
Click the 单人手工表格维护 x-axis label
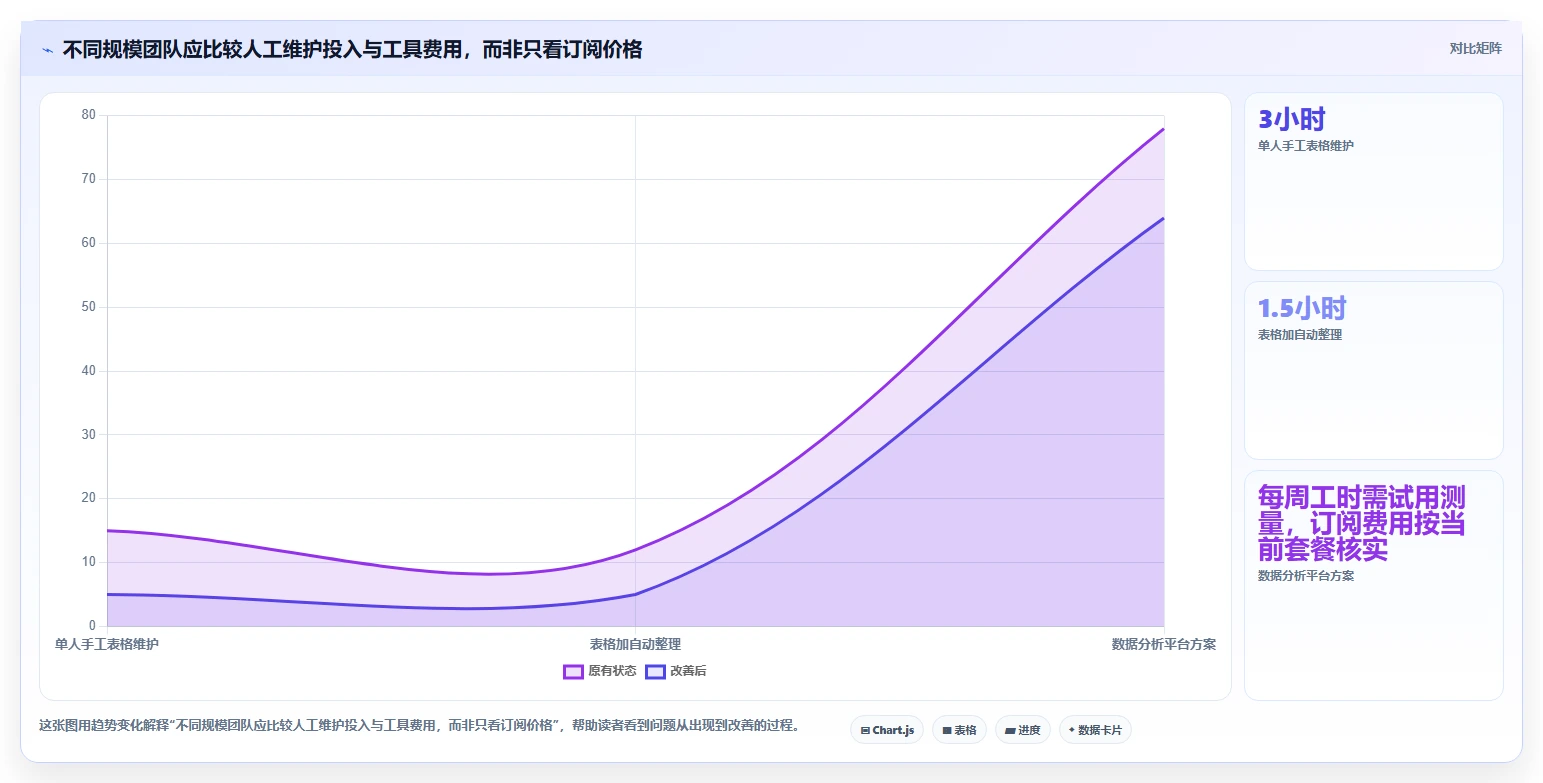(107, 644)
